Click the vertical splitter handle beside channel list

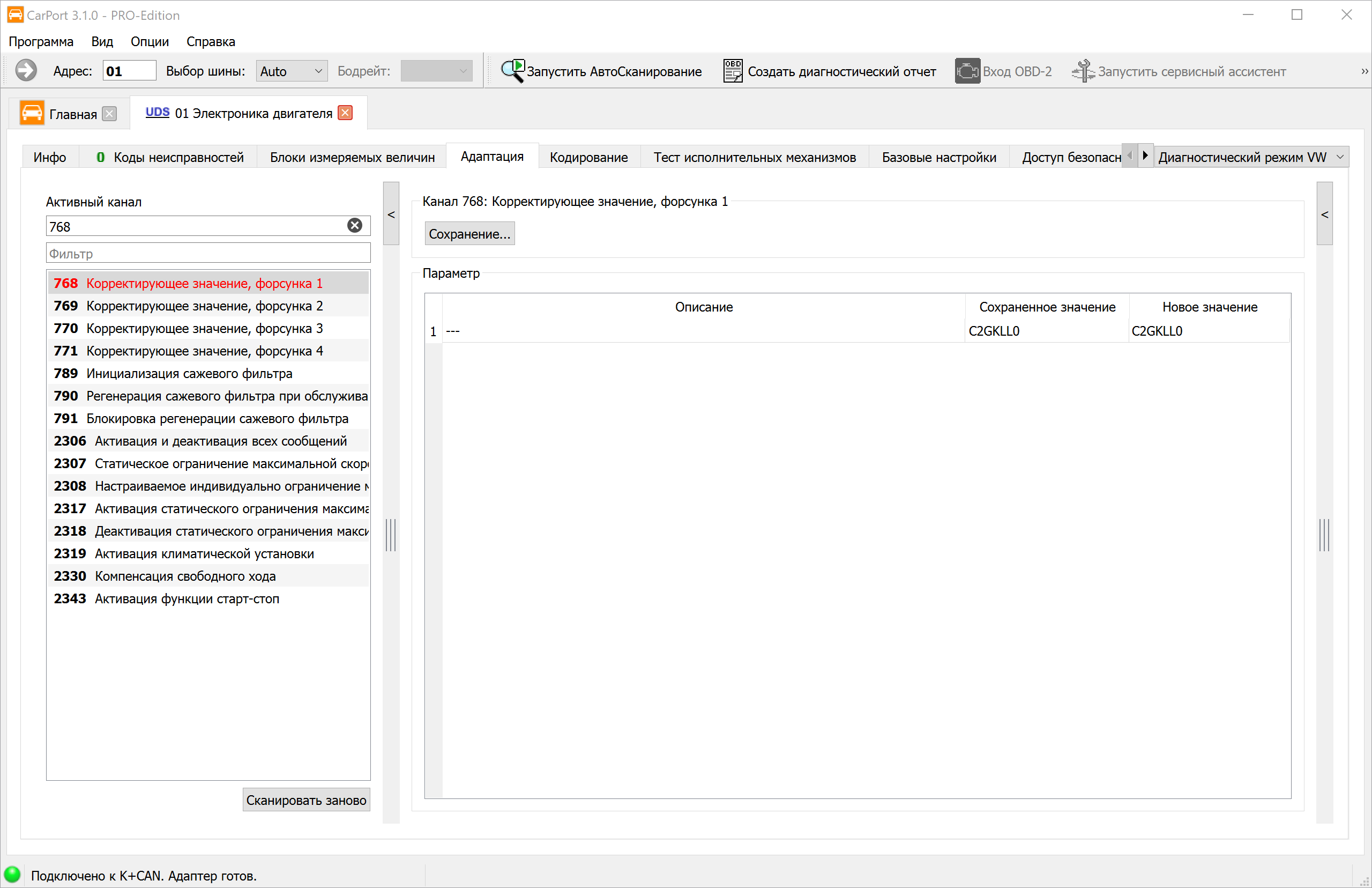click(391, 535)
